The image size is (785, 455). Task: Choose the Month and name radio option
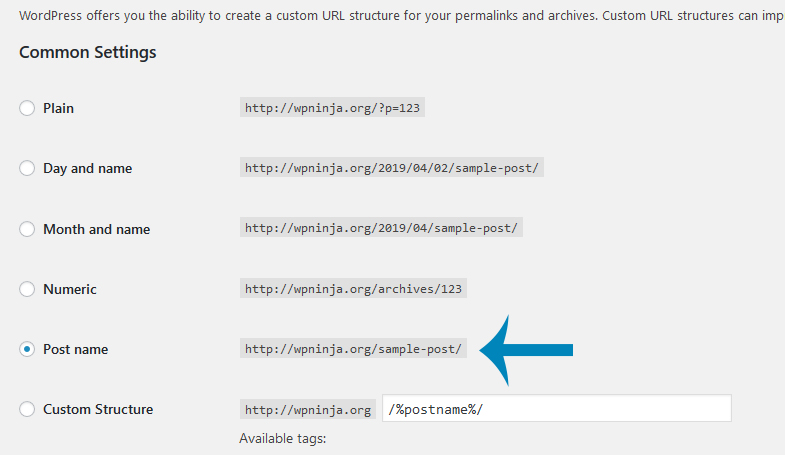[27, 229]
